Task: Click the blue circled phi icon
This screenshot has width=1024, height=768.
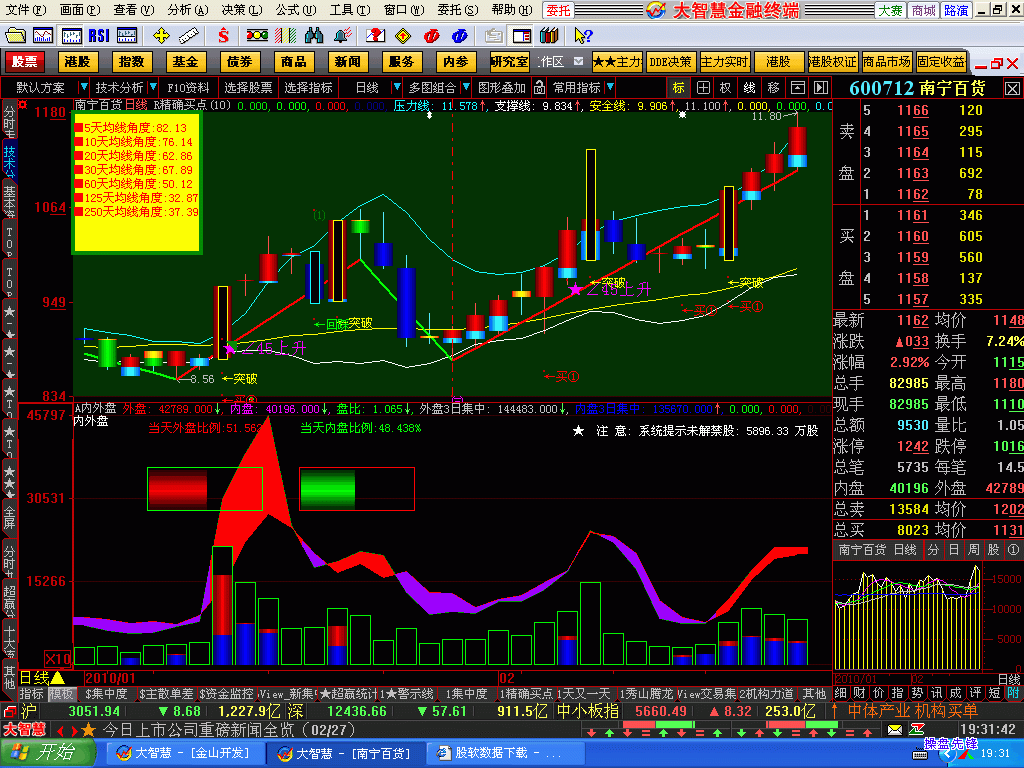Action: tap(460, 35)
